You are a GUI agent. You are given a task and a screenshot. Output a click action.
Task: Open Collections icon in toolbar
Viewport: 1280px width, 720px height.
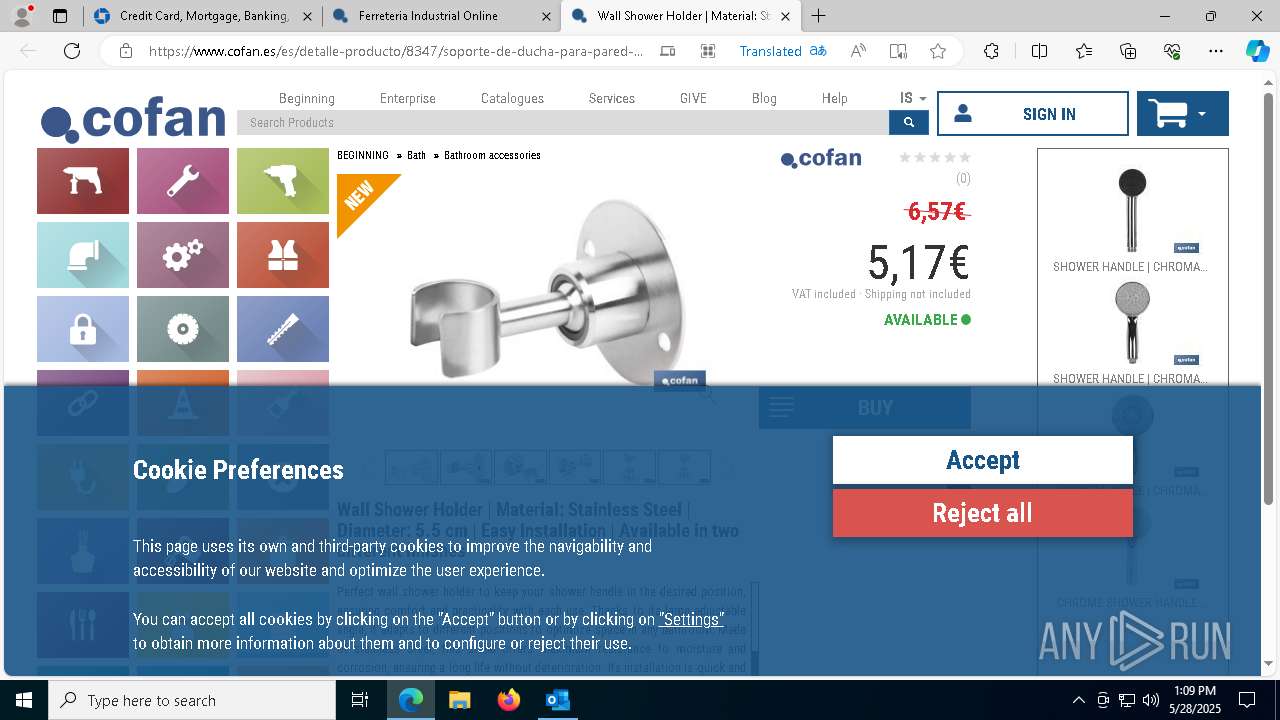tap(1128, 51)
